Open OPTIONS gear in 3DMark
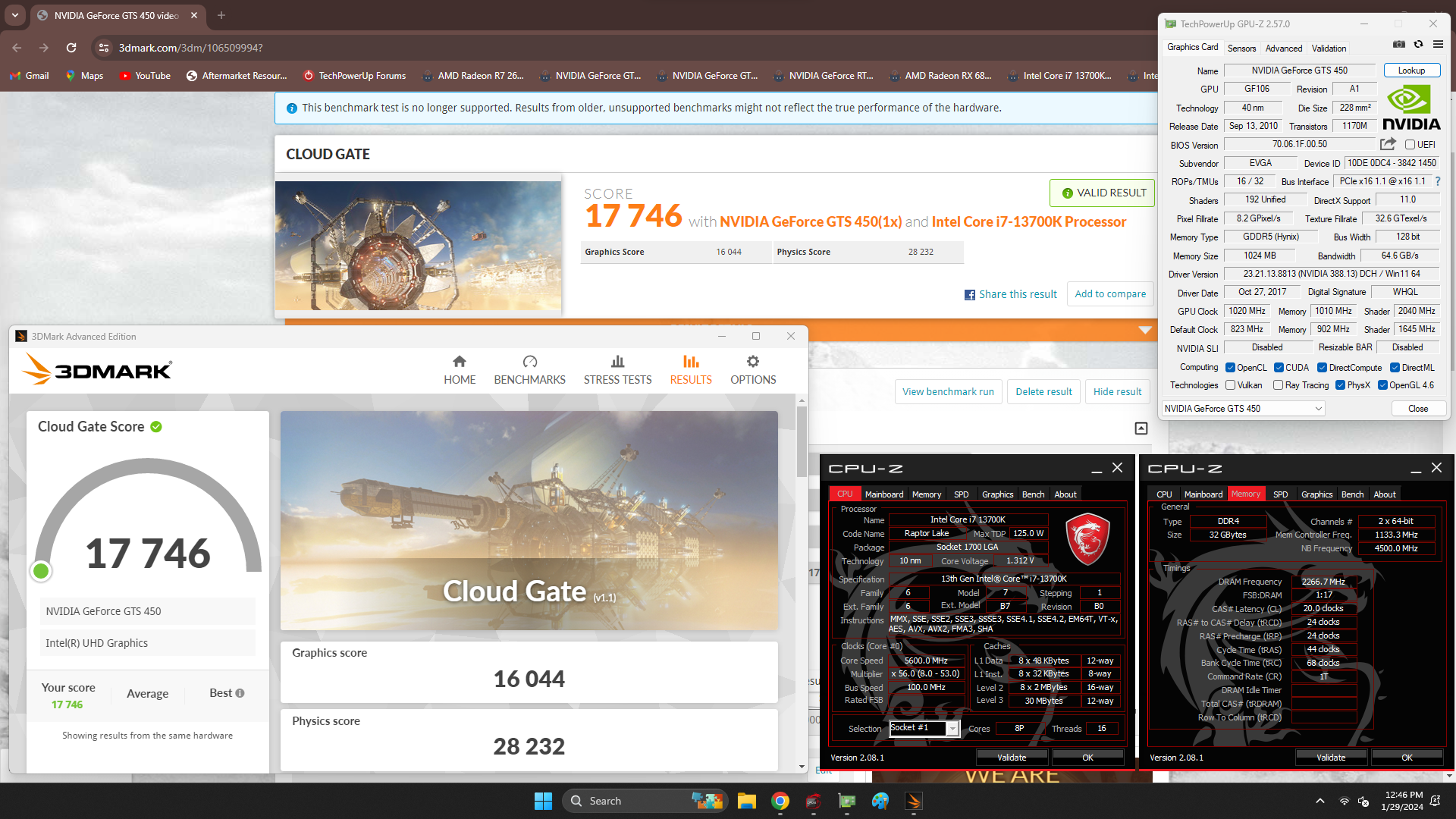1456x819 pixels. point(753,370)
